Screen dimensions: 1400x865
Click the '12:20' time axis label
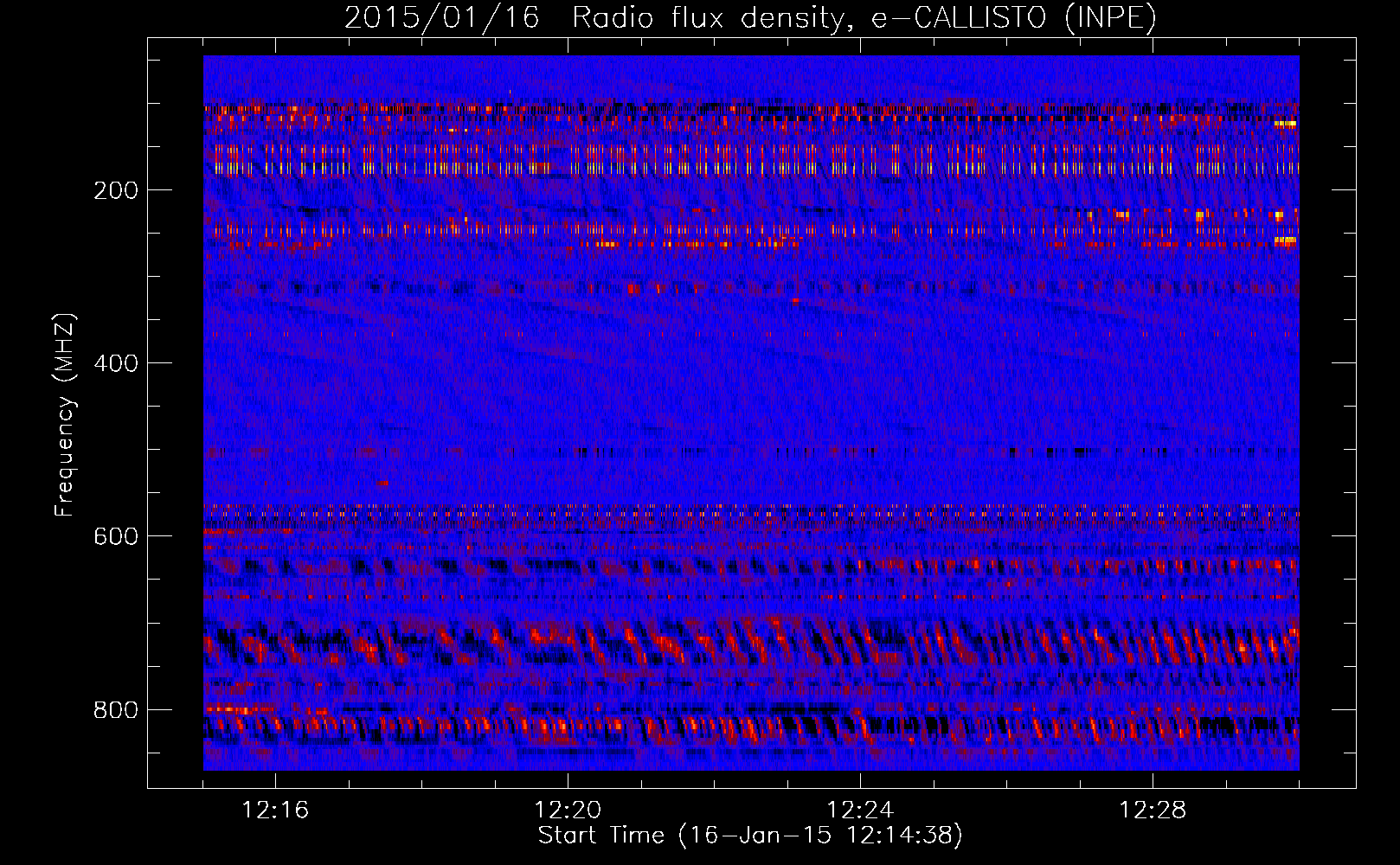click(x=568, y=811)
